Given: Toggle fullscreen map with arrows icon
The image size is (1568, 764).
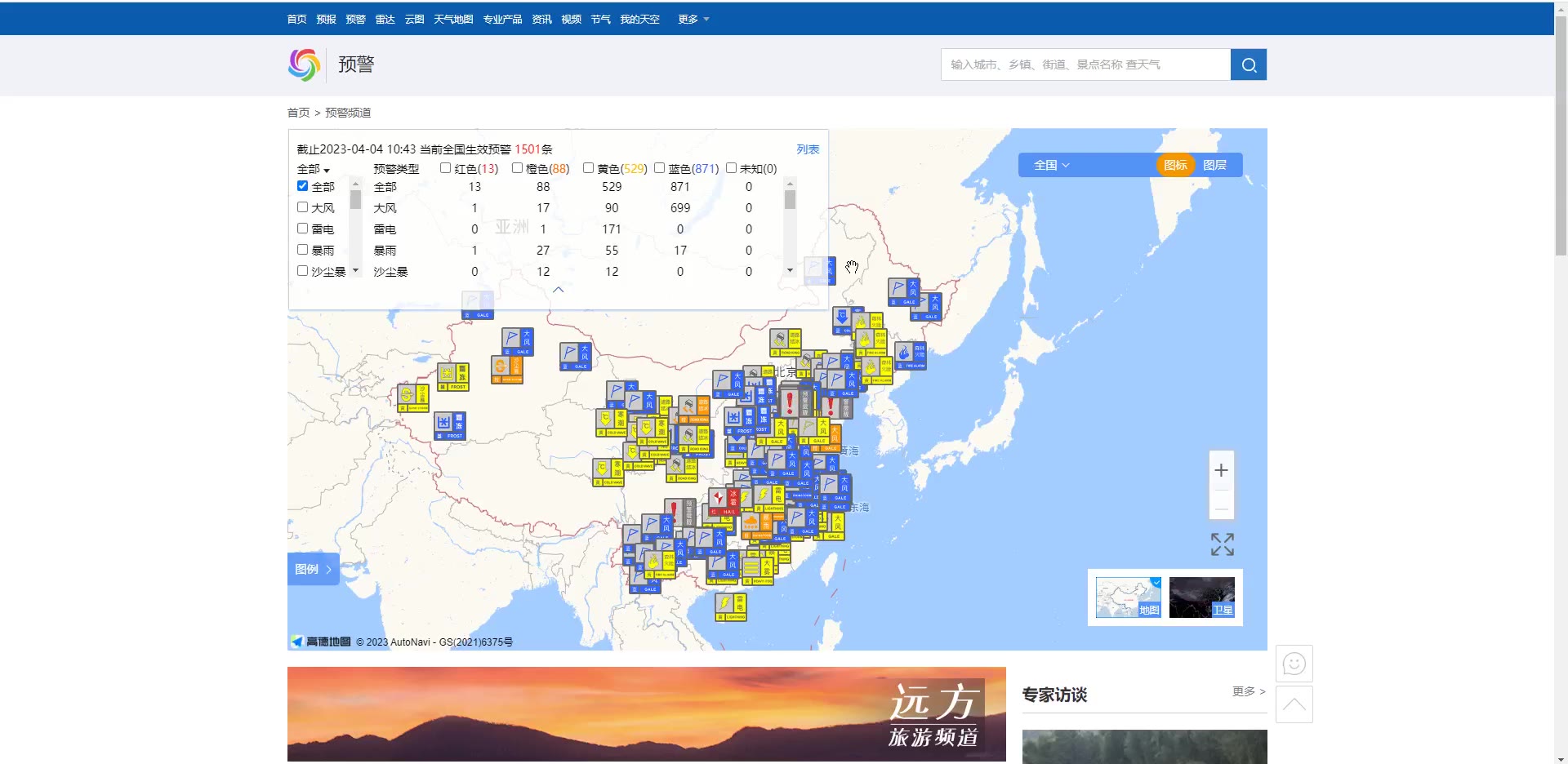Looking at the screenshot, I should [1222, 544].
